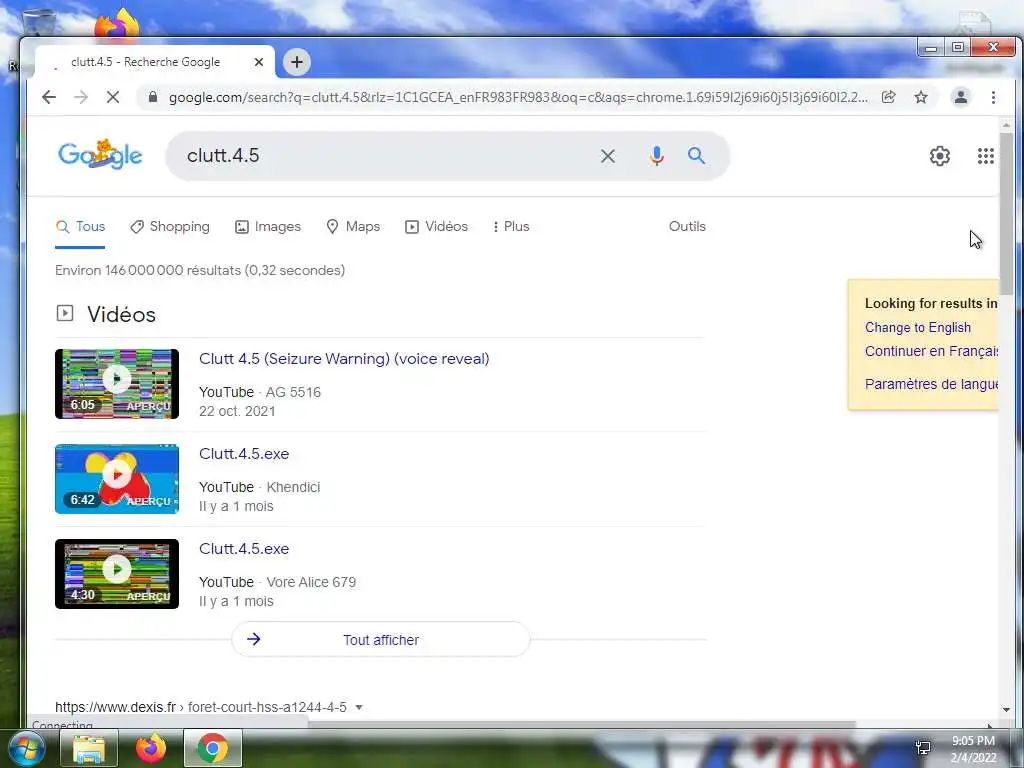The image size is (1024, 768).
Task: Select the Tous results tab
Action: tap(80, 227)
